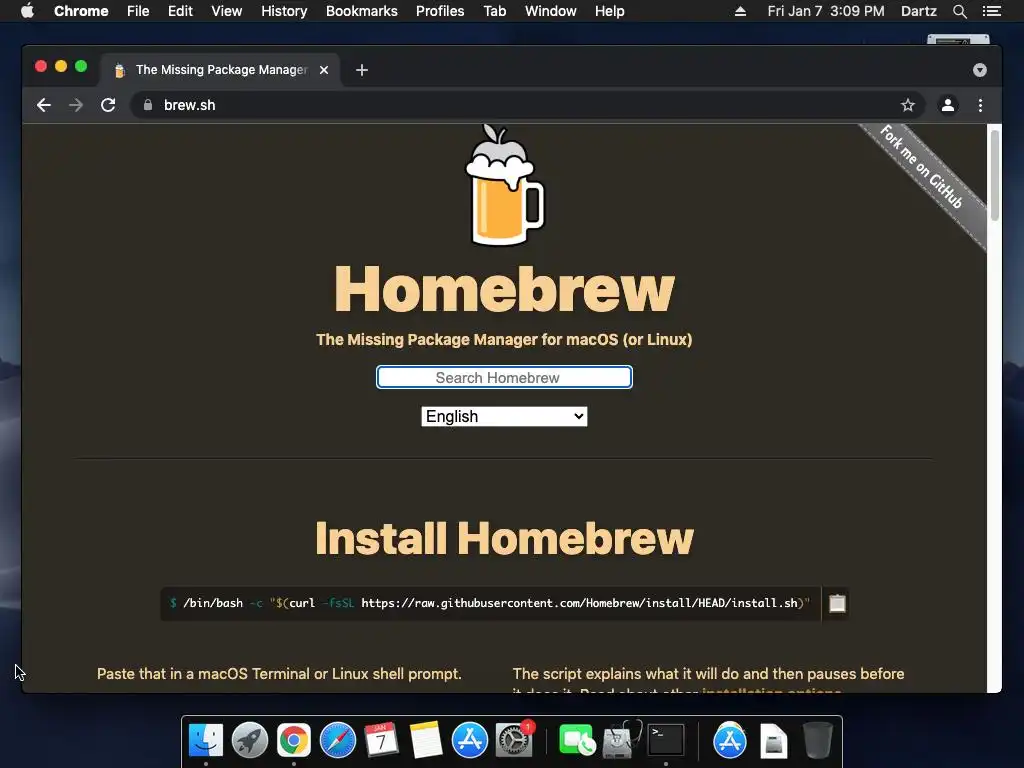Open System Preferences with badge in Dock
The height and width of the screenshot is (768, 1024).
[514, 740]
